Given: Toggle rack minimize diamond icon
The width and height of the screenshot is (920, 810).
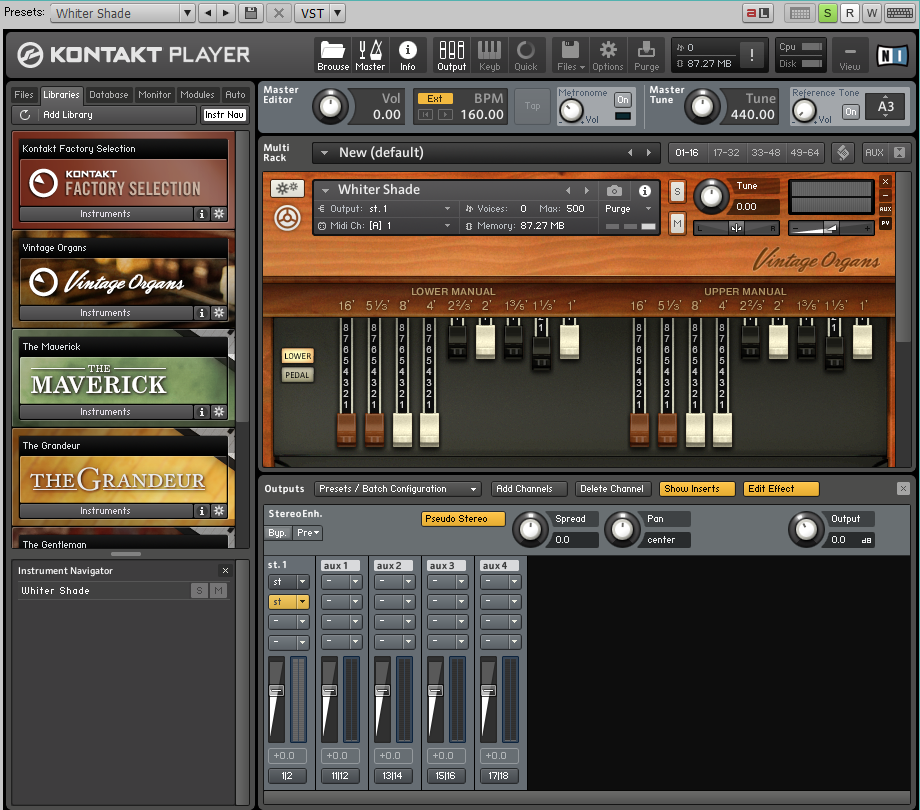Looking at the screenshot, I should tap(843, 153).
